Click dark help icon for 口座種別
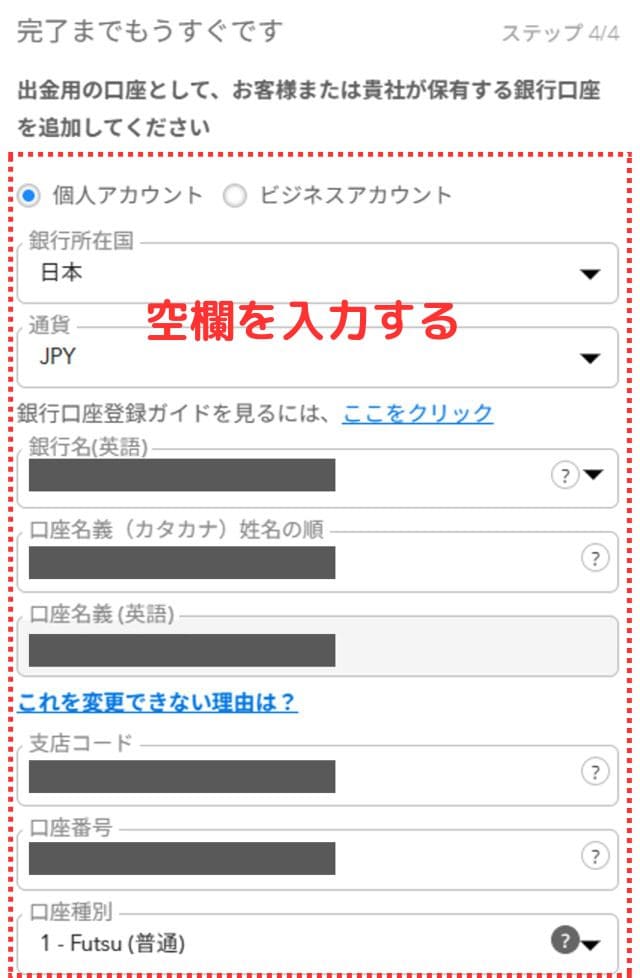The image size is (640, 978). (564, 940)
